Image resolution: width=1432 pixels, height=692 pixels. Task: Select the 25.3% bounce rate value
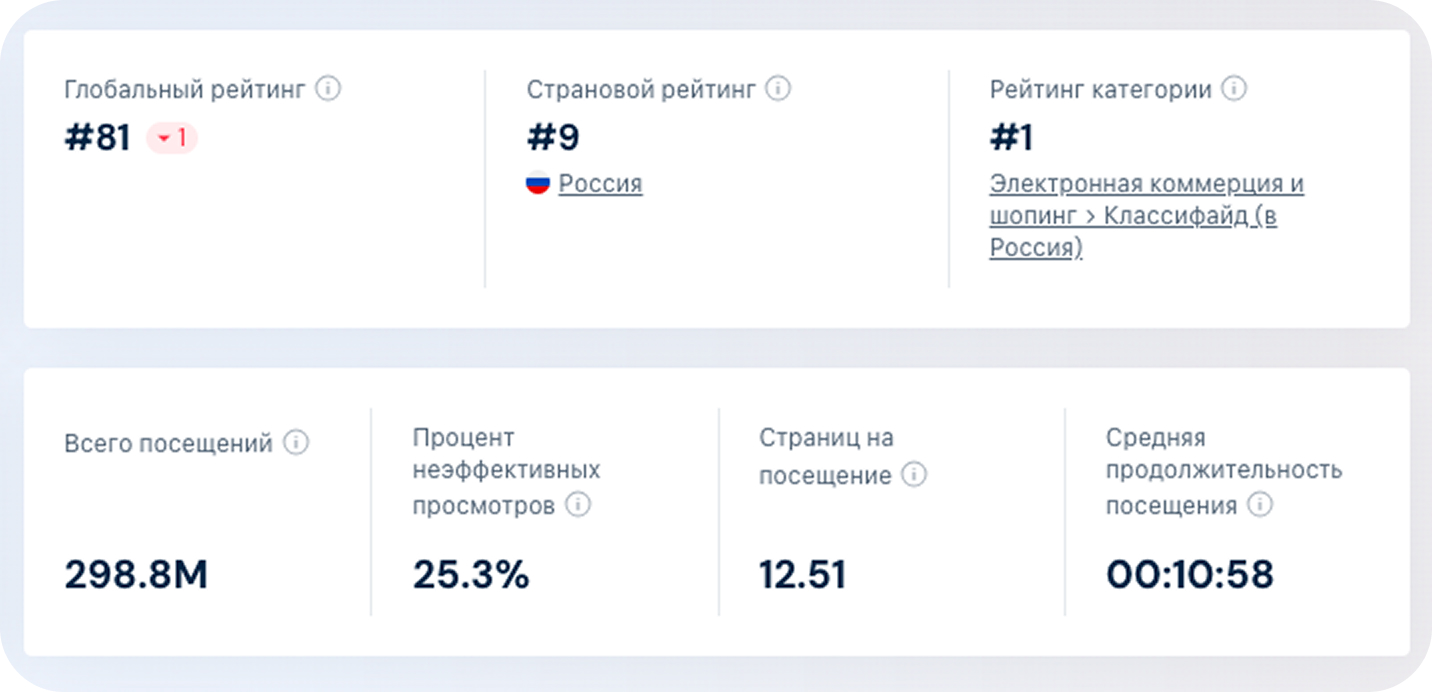(x=471, y=575)
